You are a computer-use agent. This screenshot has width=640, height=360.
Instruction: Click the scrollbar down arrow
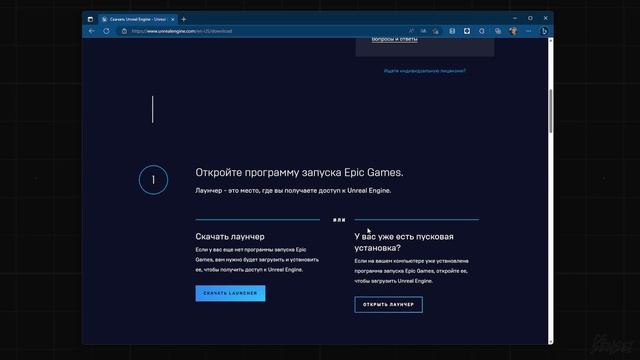pos(551,342)
